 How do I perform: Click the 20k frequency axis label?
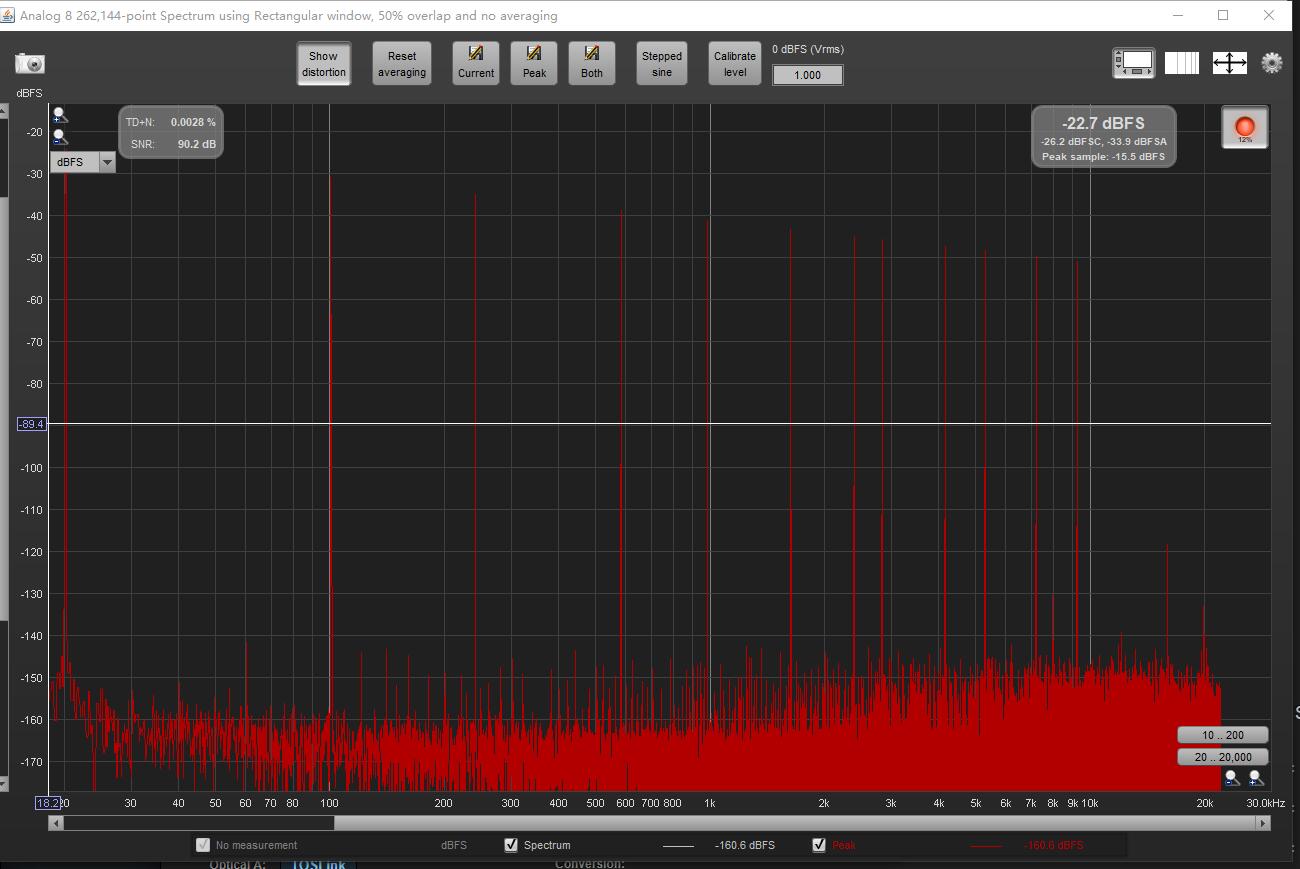tap(1205, 803)
